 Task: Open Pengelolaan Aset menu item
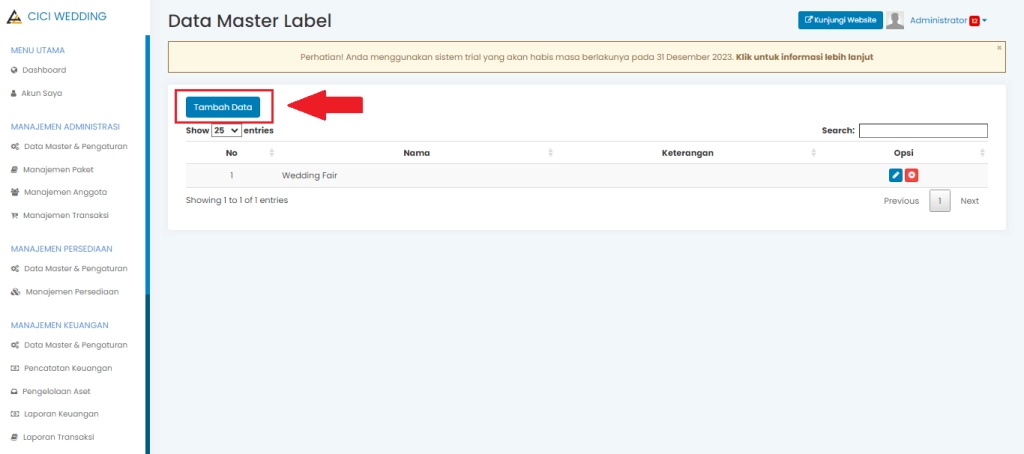coord(56,392)
